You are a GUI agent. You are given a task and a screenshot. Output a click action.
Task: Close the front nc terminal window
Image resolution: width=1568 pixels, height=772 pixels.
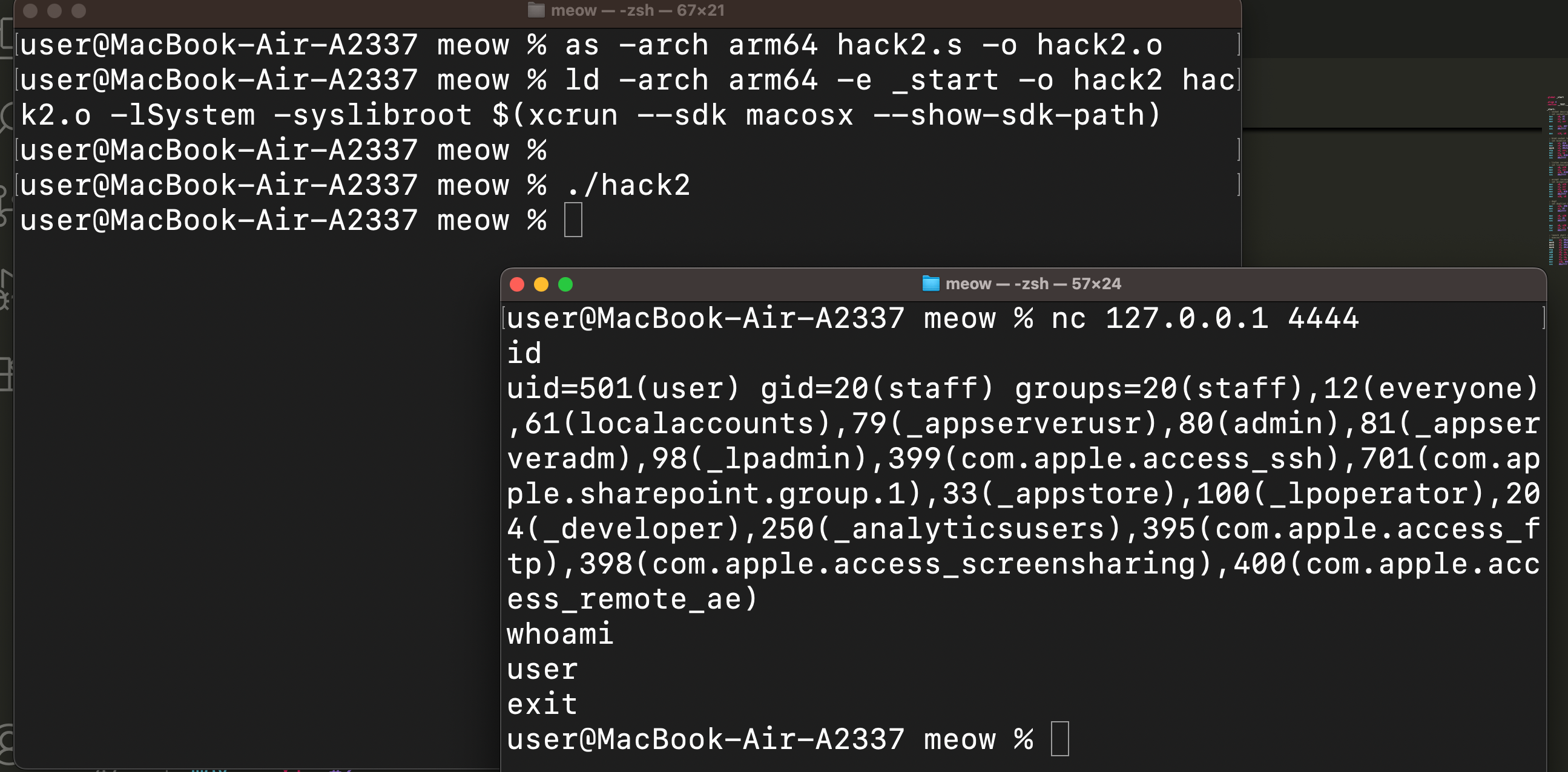517,284
